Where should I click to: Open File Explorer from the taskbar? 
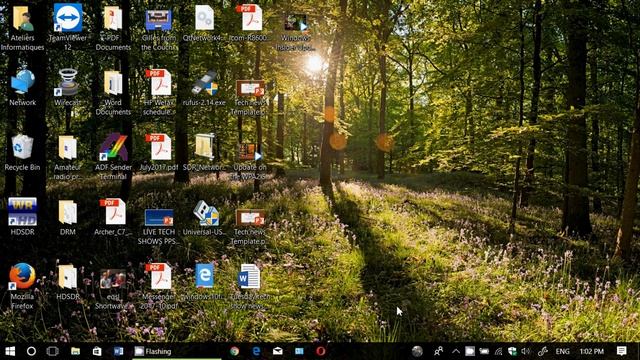click(x=76, y=351)
